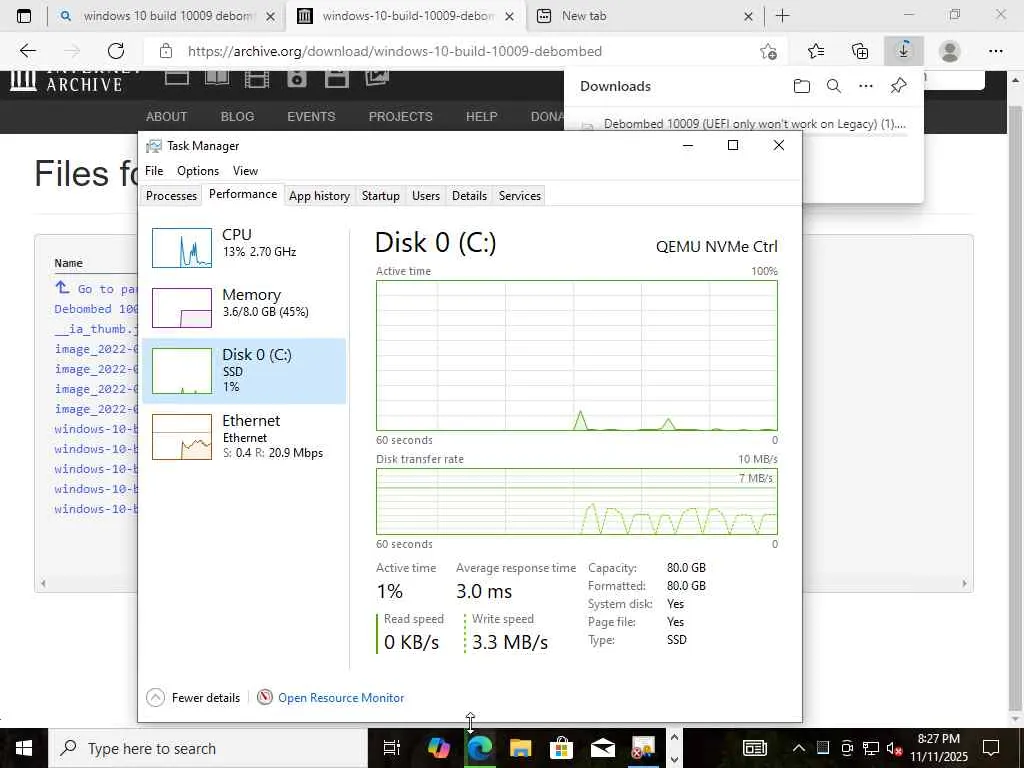Switch to the App history tab
This screenshot has width=1024, height=768.
(319, 195)
